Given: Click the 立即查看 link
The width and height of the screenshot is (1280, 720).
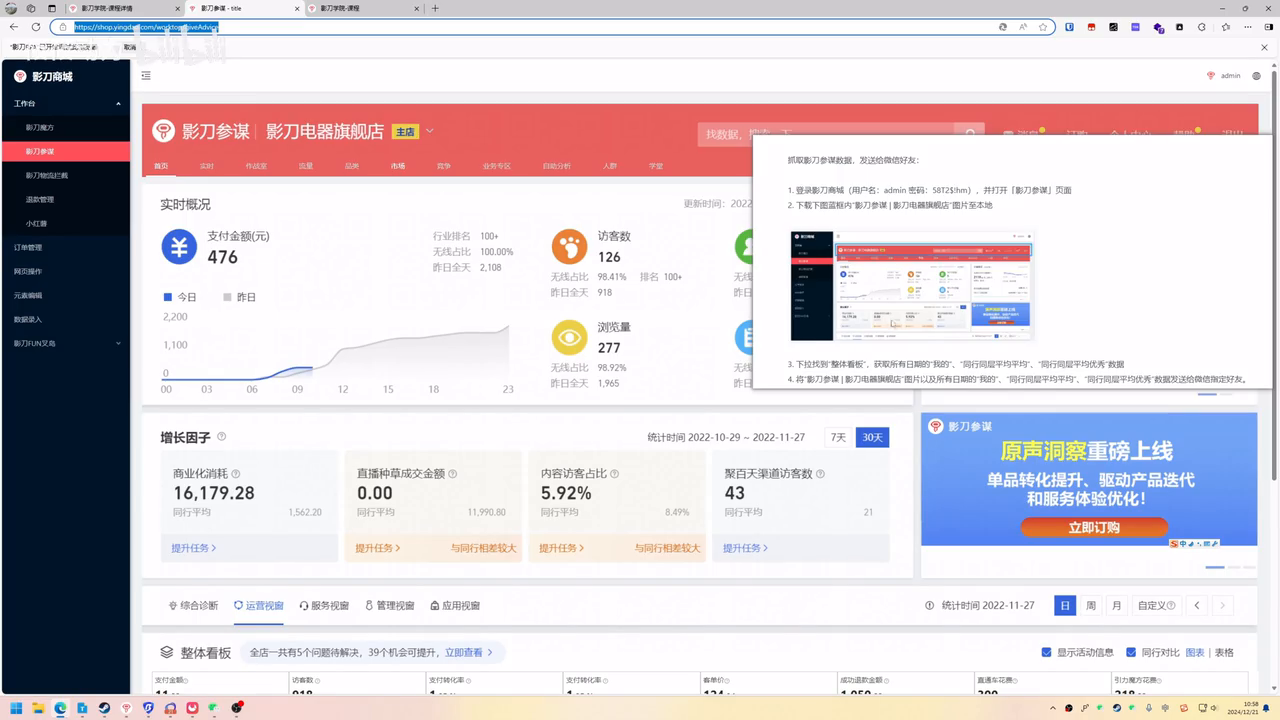Looking at the screenshot, I should pyautogui.click(x=468, y=652).
